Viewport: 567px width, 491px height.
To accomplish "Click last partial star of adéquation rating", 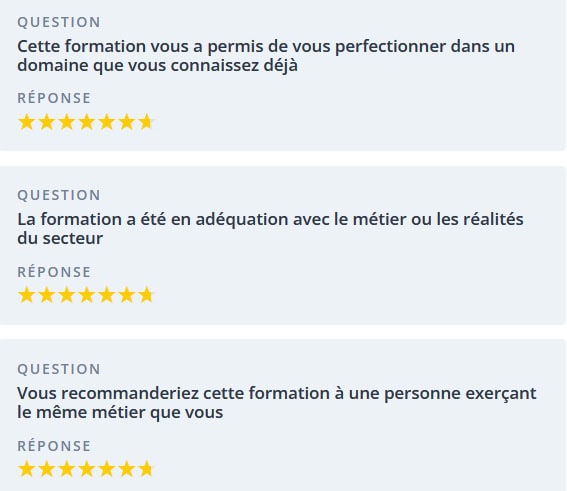I will (x=145, y=295).
